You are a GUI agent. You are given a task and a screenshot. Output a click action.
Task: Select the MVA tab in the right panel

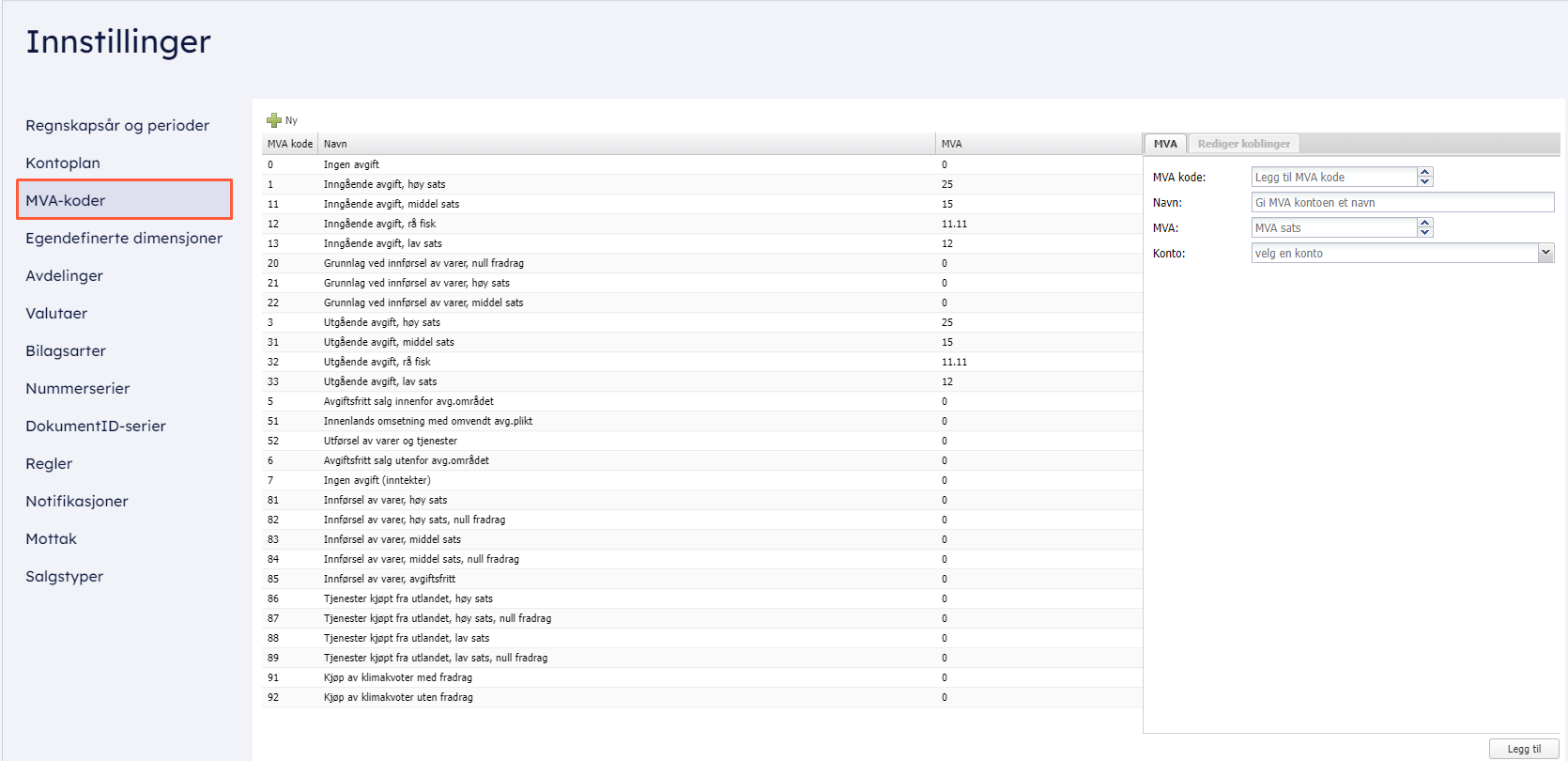pyautogui.click(x=1165, y=144)
